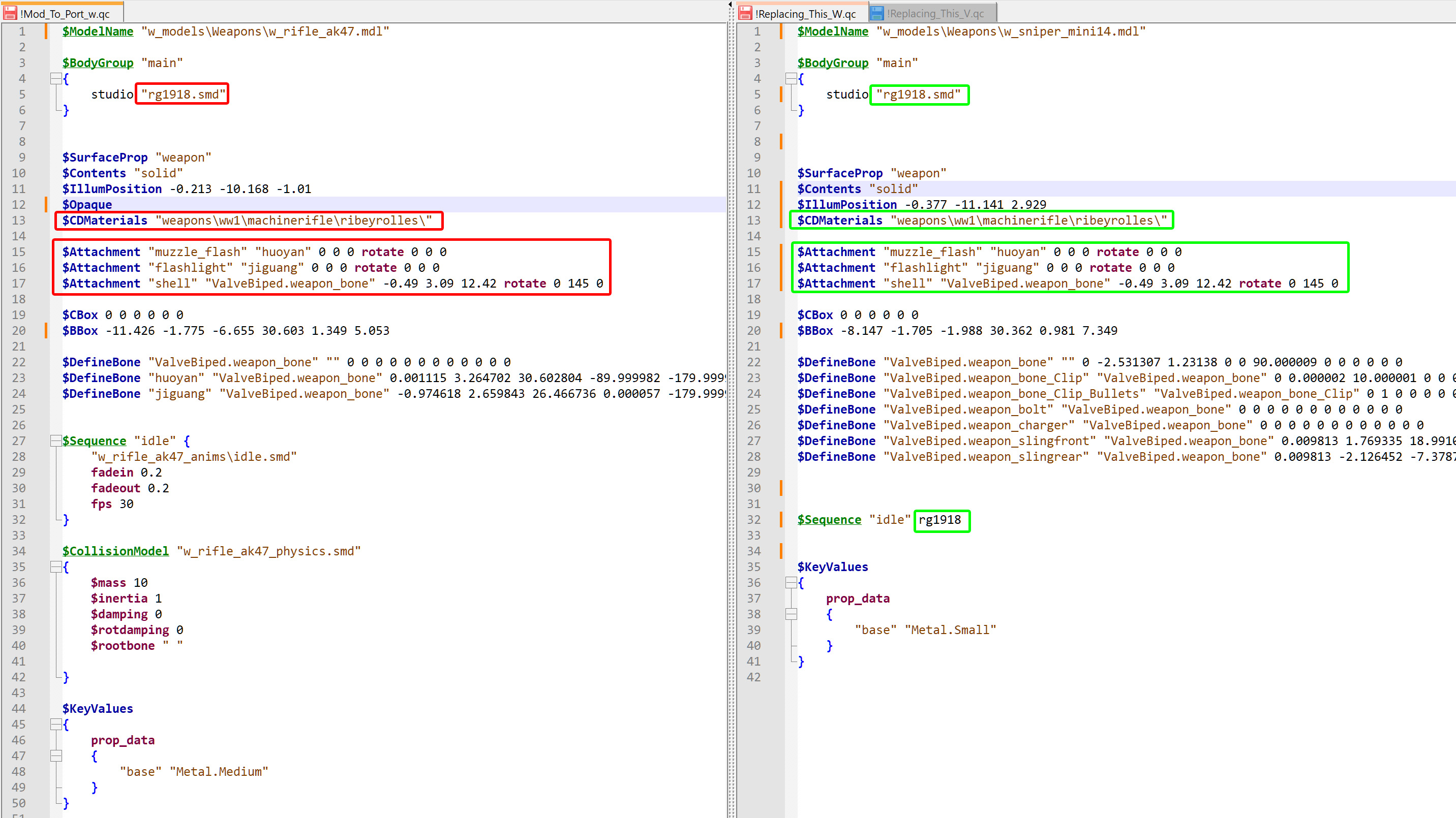Click line number 13 in left pane margin
The image size is (1456, 818).
(x=19, y=221)
